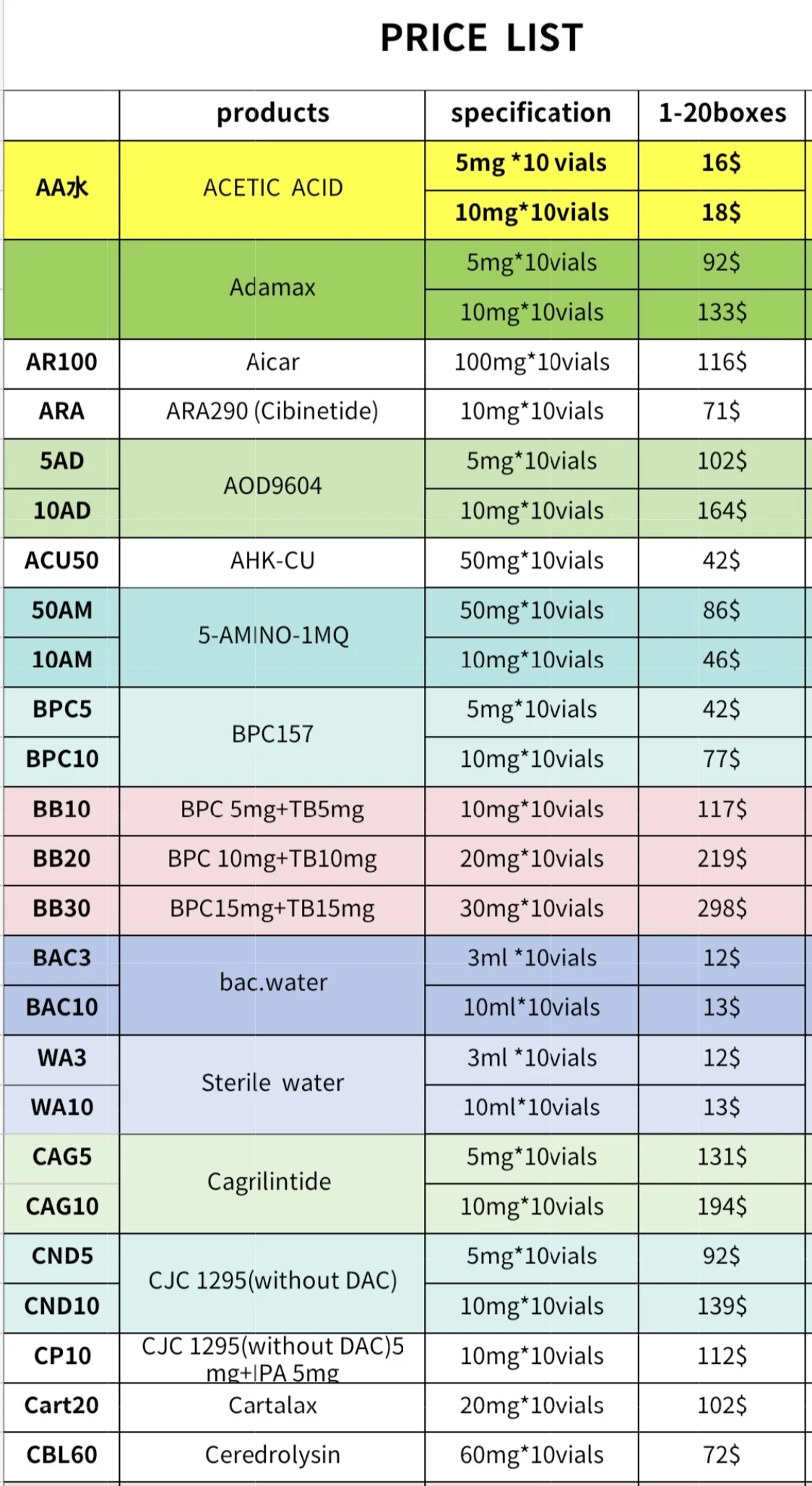812x1486 pixels.
Task: Click the BPC157 product cell
Action: pyautogui.click(x=272, y=734)
